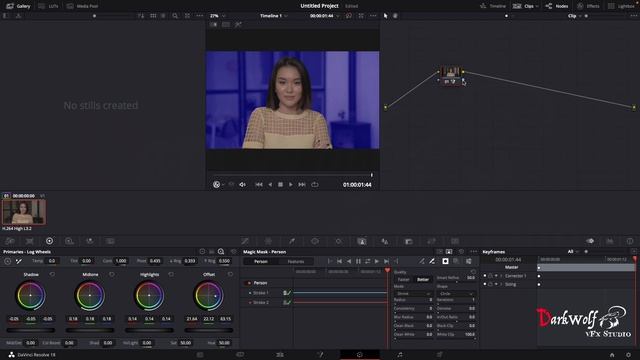Select the add stroke pen tool
The height and width of the screenshot is (360, 640).
422,261
